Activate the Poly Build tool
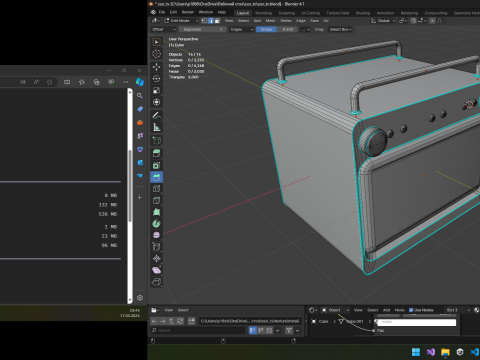The width and height of the screenshot is (480, 360). point(156,212)
